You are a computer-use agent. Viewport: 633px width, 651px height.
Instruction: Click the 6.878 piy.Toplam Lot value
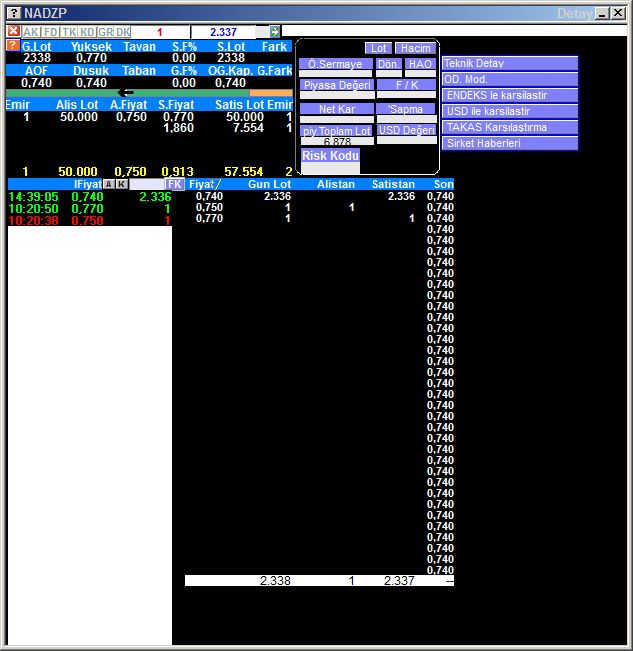337,142
